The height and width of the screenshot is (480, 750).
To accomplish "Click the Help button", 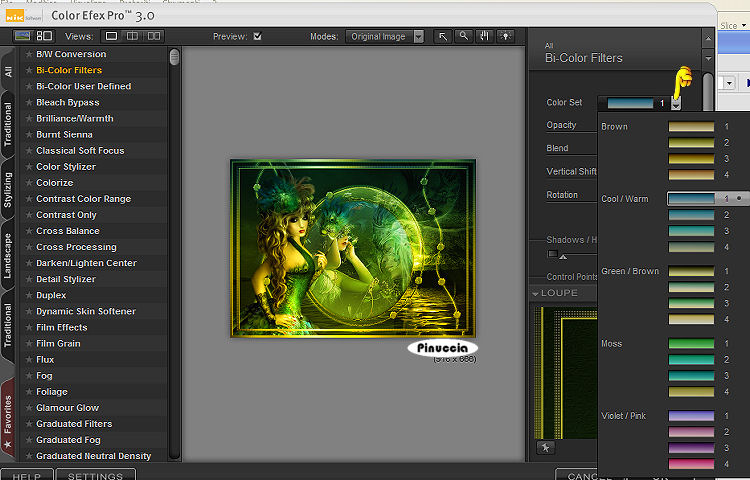I will tap(27, 475).
